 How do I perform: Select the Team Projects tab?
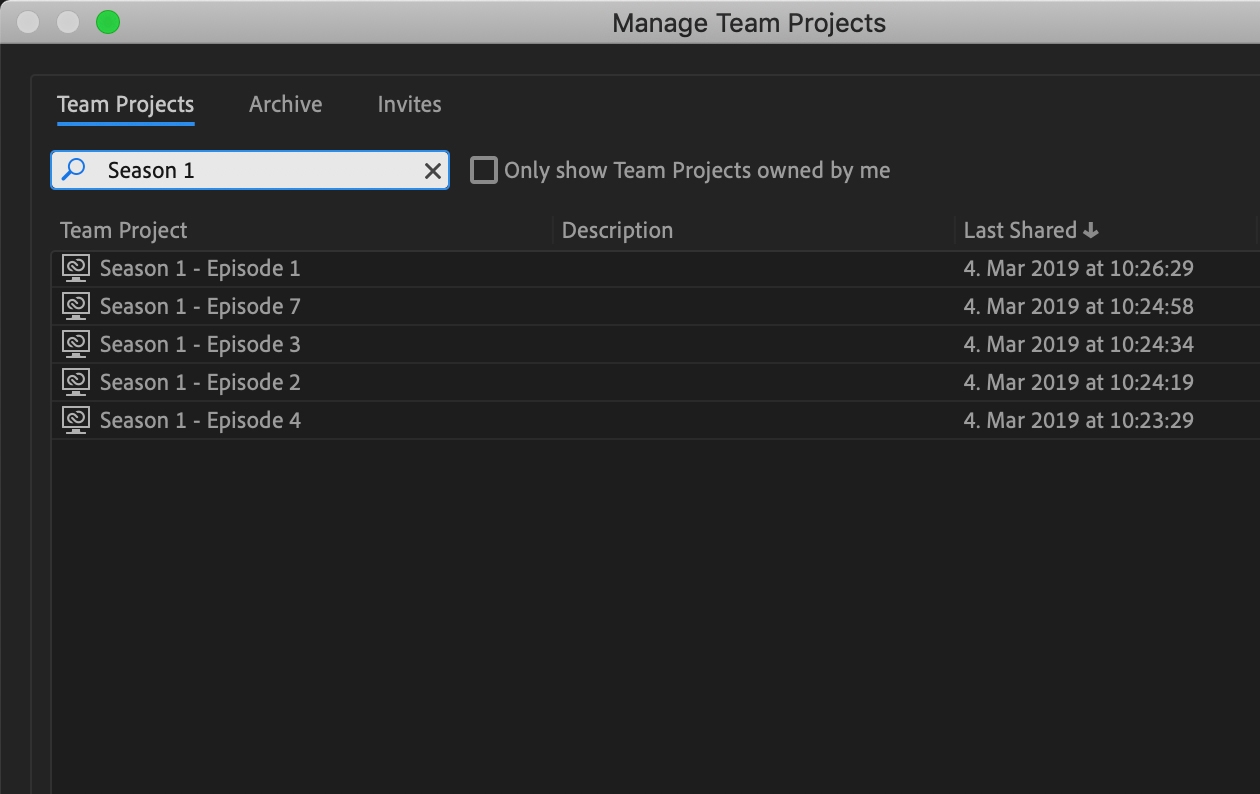click(x=125, y=103)
